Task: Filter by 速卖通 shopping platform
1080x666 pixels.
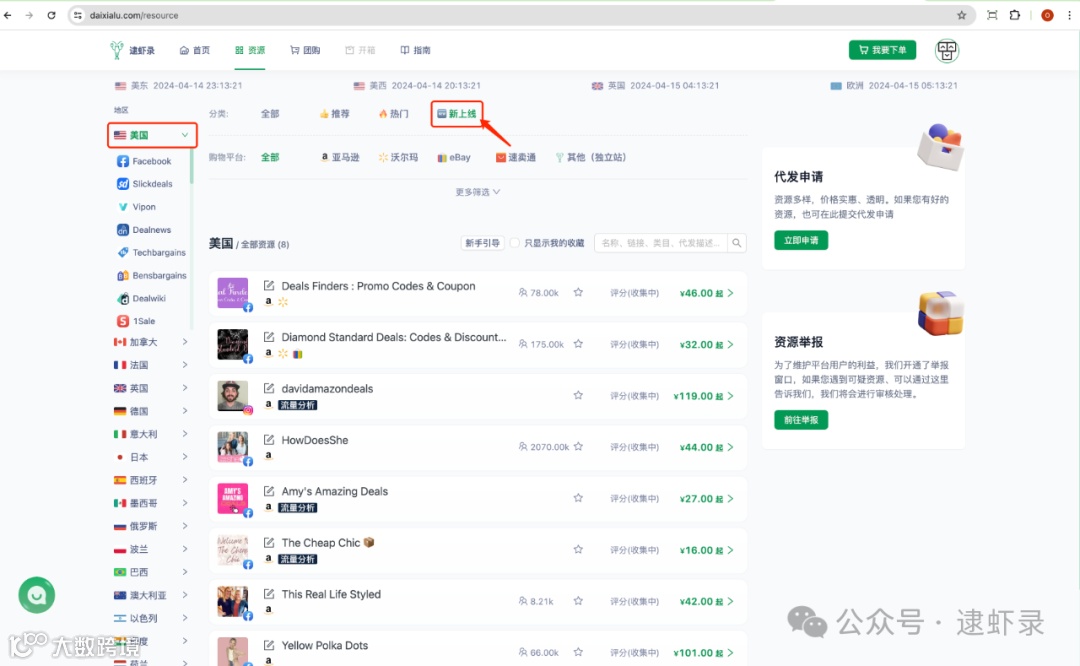Action: click(x=516, y=158)
